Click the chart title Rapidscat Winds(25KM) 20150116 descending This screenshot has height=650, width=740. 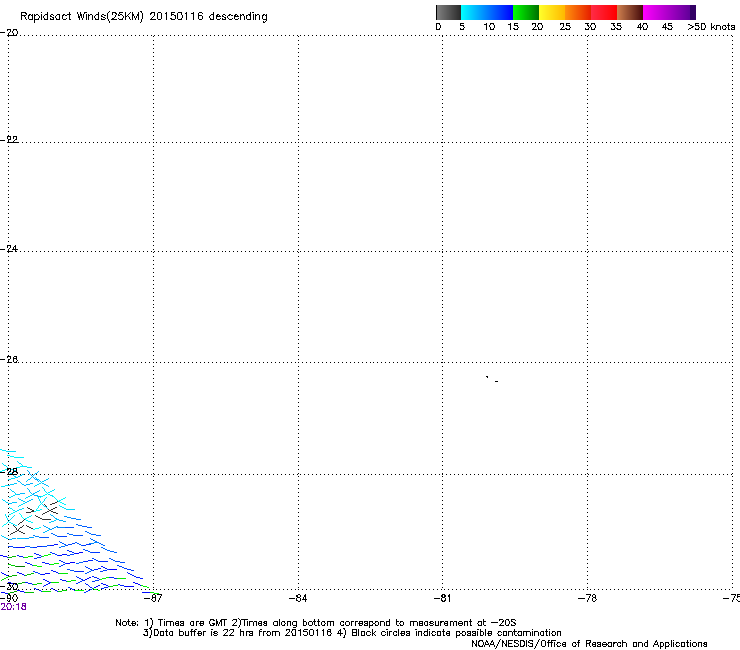[x=143, y=17]
